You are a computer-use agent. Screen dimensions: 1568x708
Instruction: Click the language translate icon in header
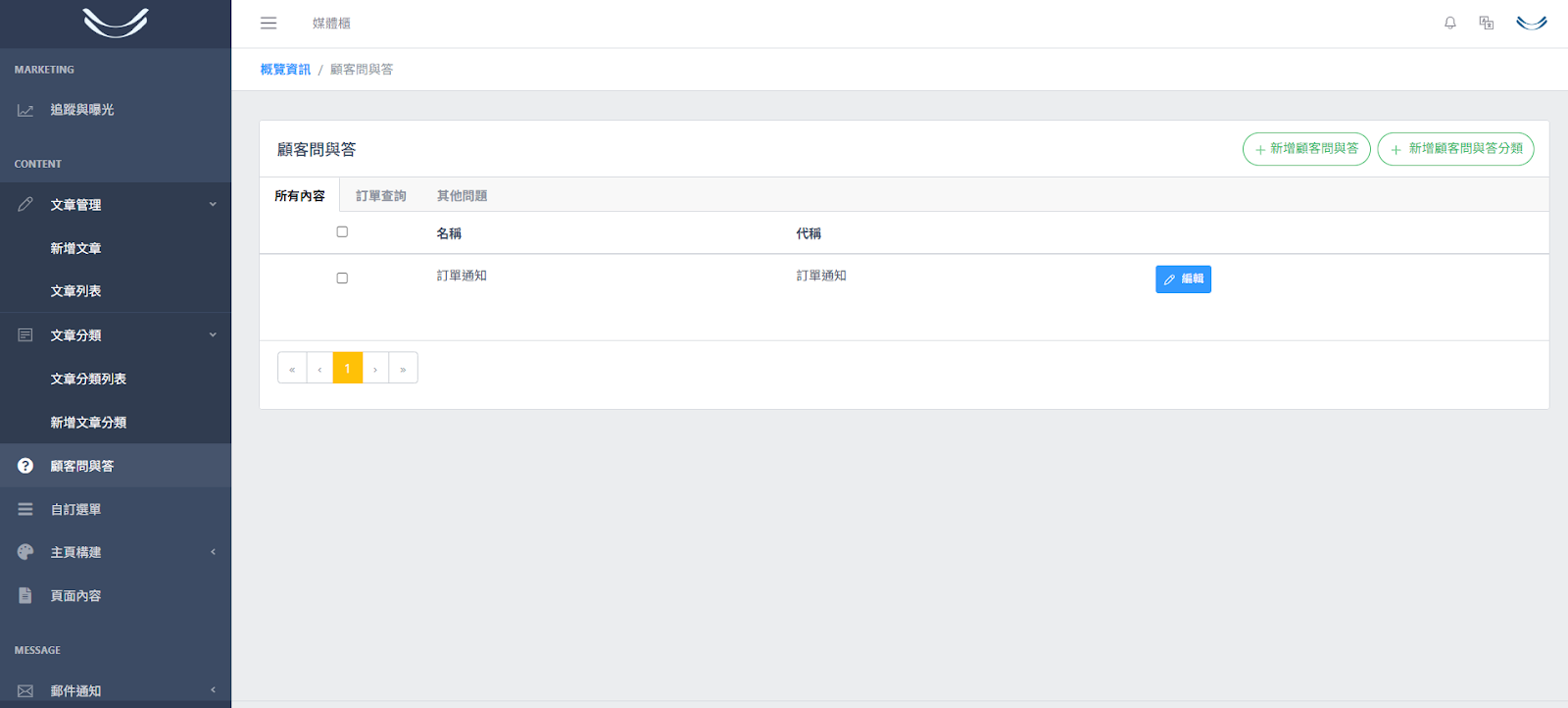click(x=1487, y=23)
